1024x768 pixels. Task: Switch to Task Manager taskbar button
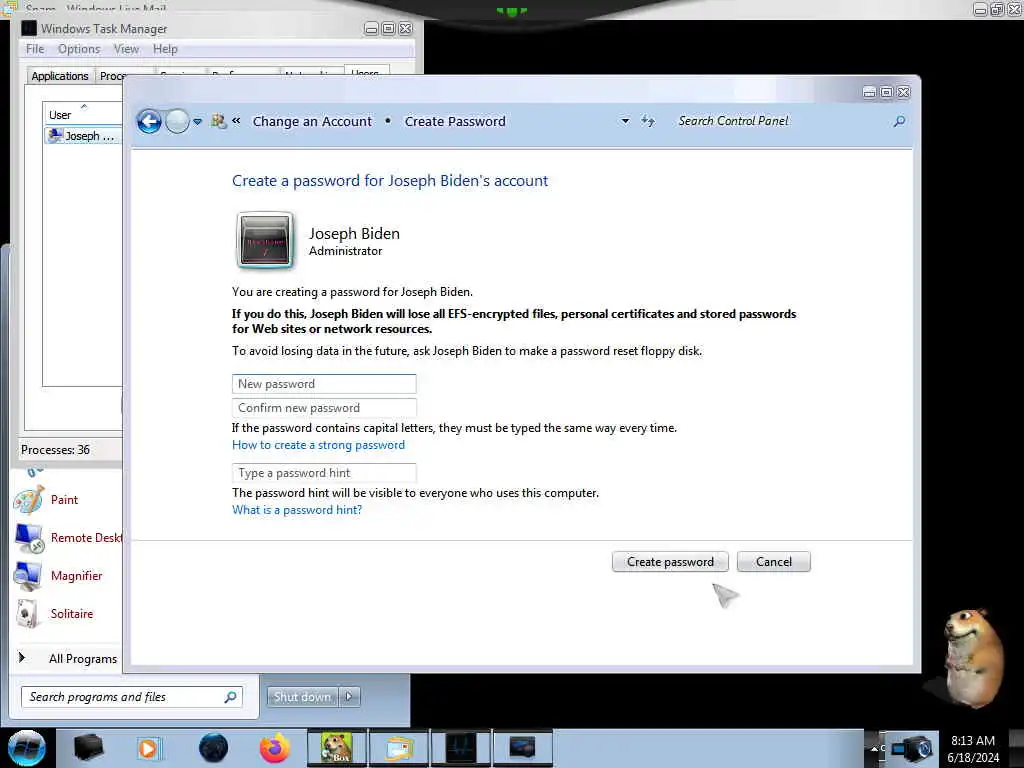pos(460,748)
